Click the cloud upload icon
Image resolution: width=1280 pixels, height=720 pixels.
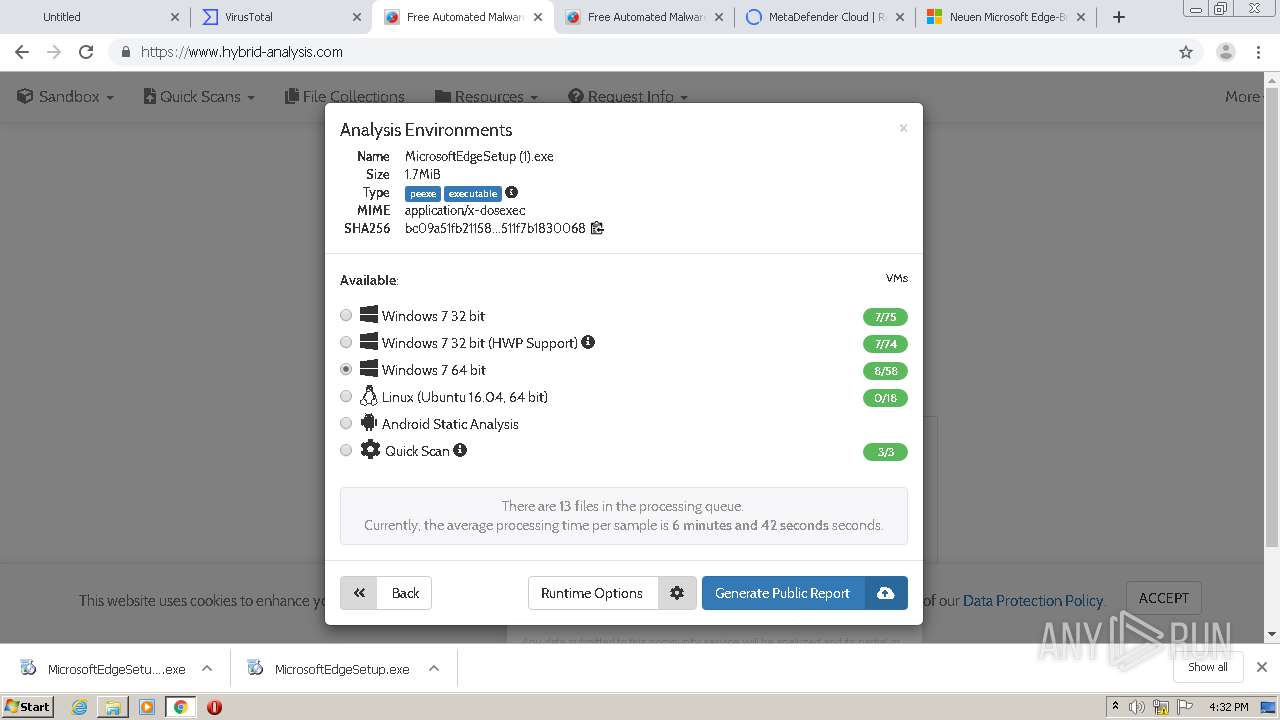click(x=886, y=593)
